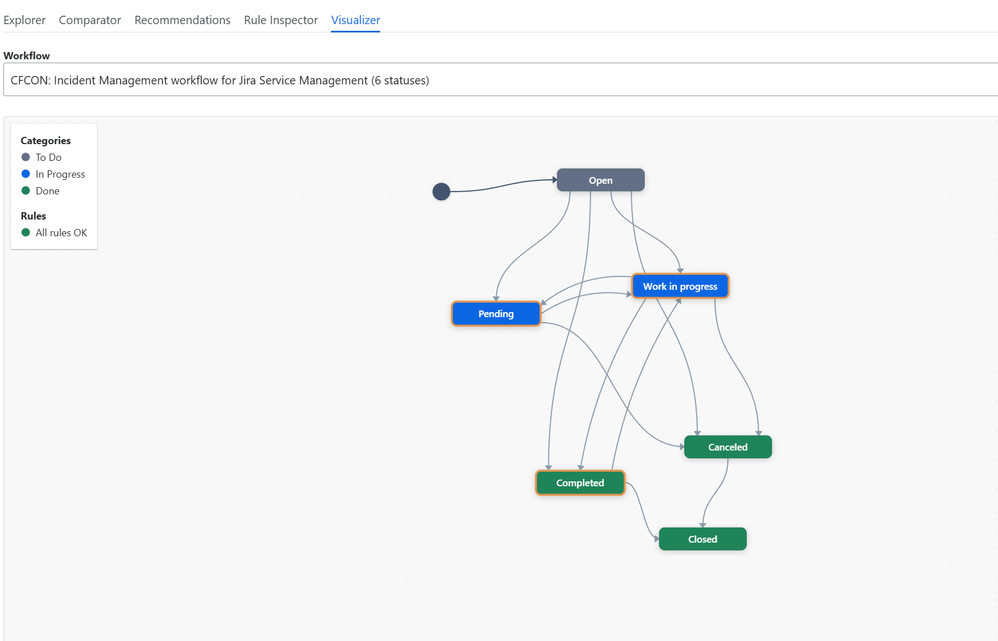Click the 'All rules OK' legend text
This screenshot has height=641, width=998.
(x=61, y=233)
